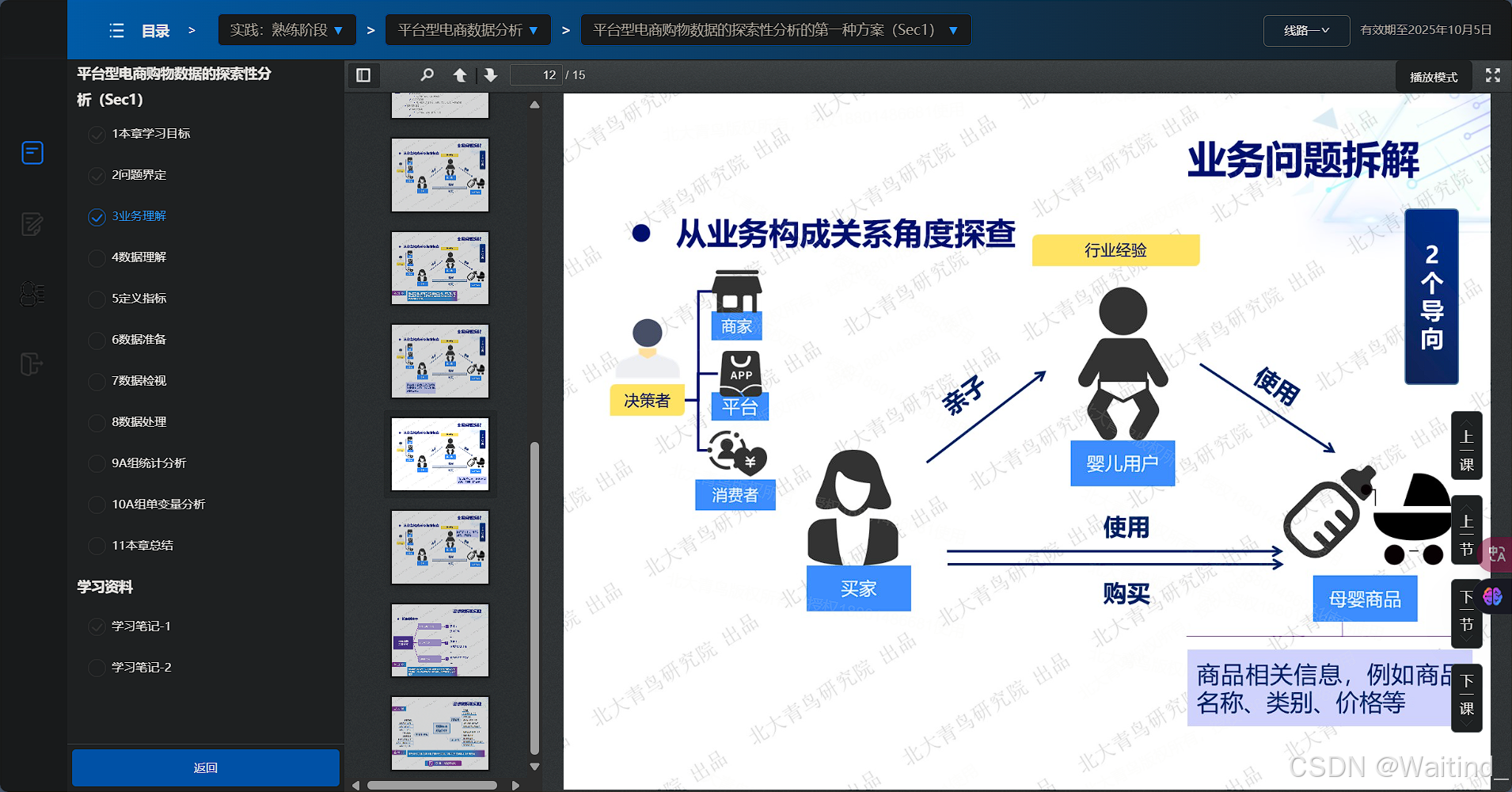1512x792 pixels.
Task: Click the right horizontal scroll arrow
Action: click(x=516, y=786)
